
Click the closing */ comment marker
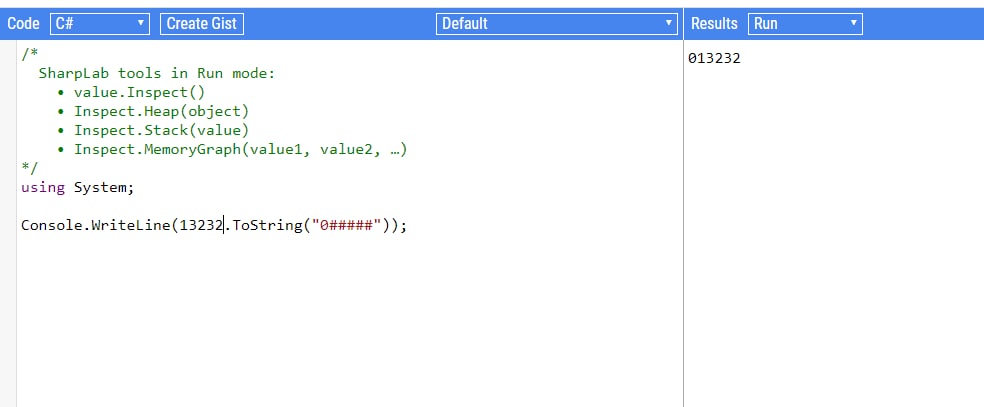[29, 169]
